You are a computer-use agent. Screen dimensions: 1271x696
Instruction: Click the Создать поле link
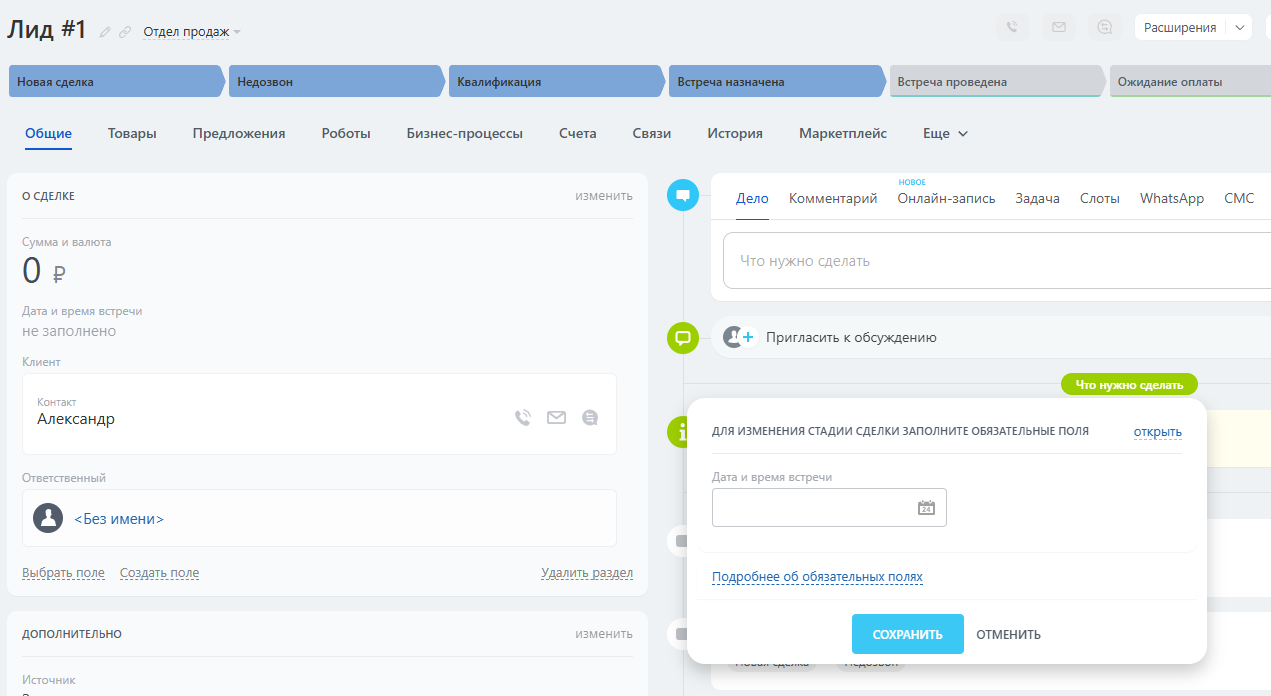coord(159,573)
